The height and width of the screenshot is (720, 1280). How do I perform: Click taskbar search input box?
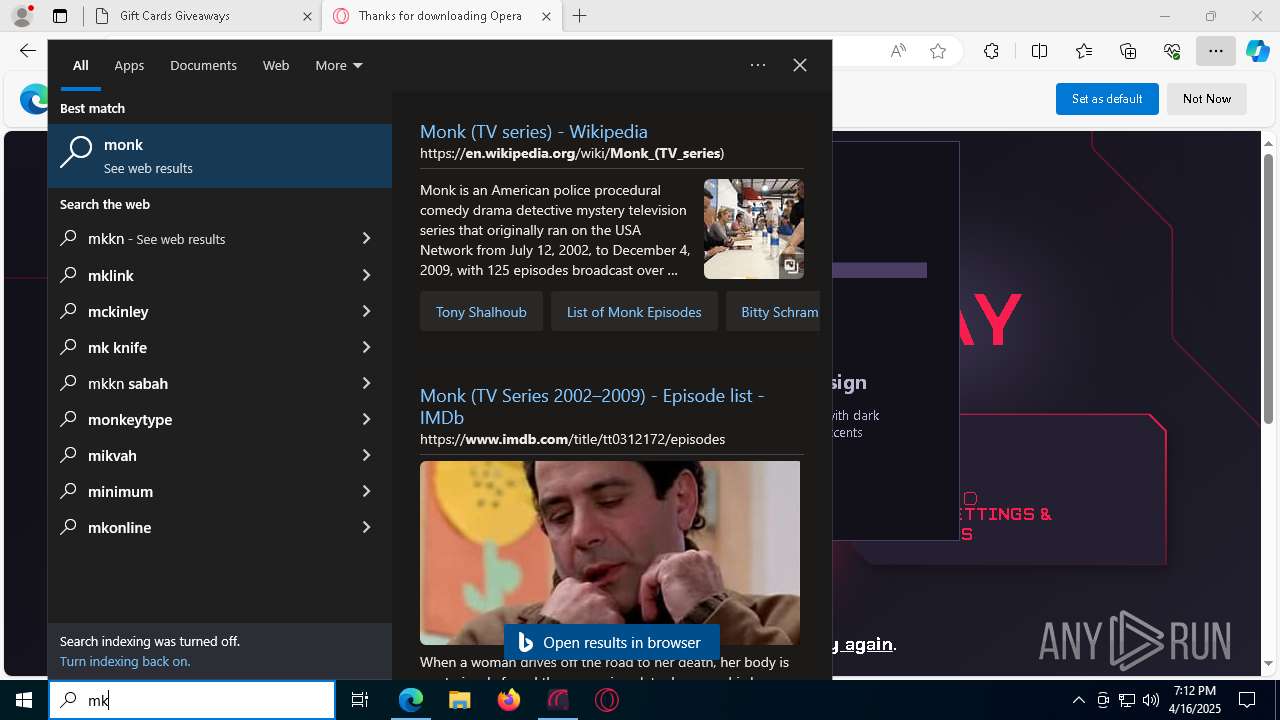point(192,700)
